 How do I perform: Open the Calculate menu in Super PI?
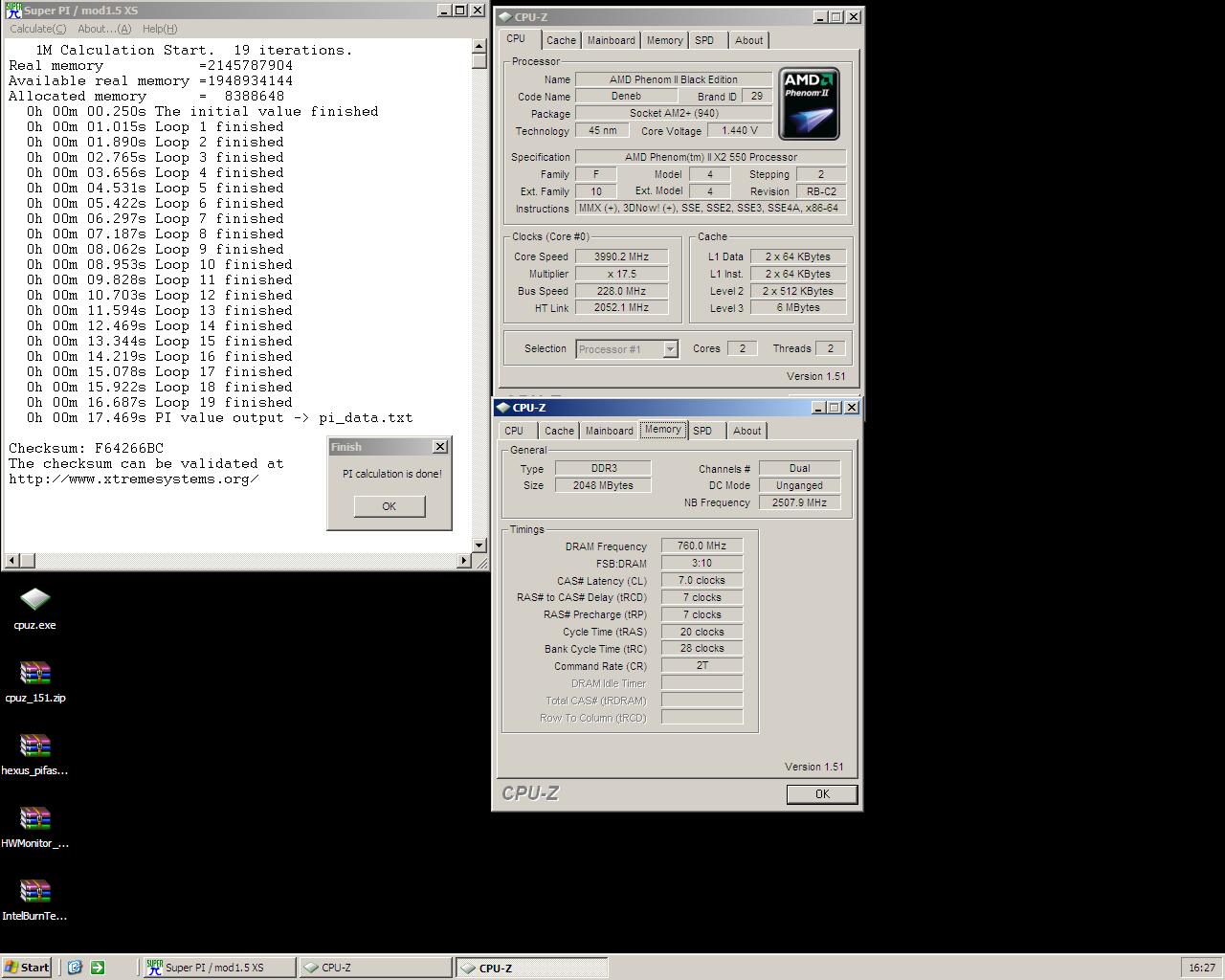[38, 29]
